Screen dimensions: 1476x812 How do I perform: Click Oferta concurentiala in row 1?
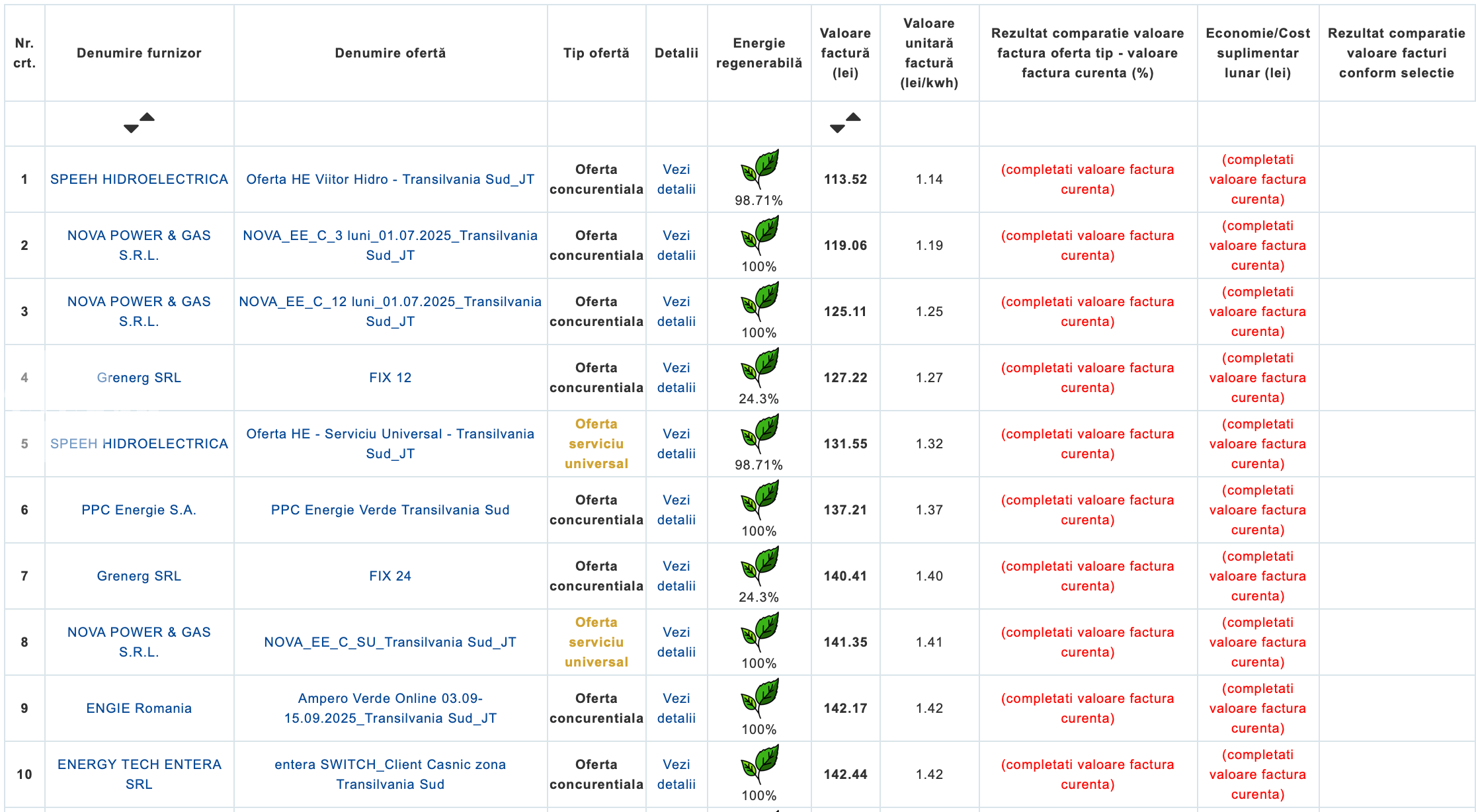tap(596, 179)
